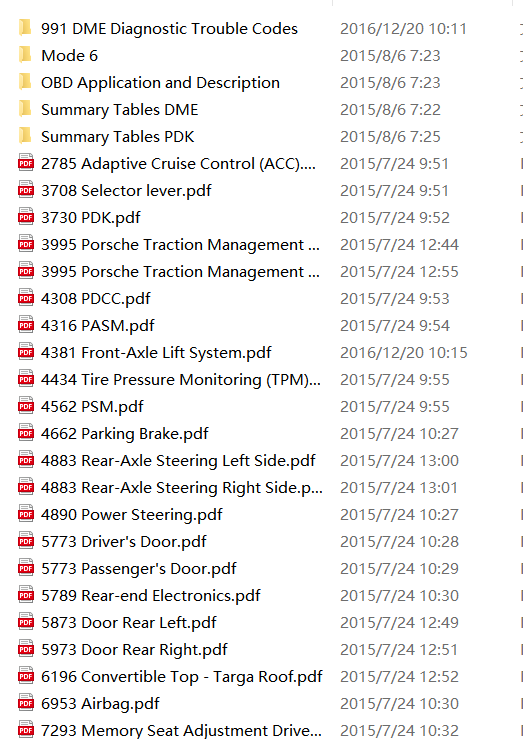Select file name 5789 Rear-end Electronics.pdf
The width and height of the screenshot is (523, 748).
point(151,595)
